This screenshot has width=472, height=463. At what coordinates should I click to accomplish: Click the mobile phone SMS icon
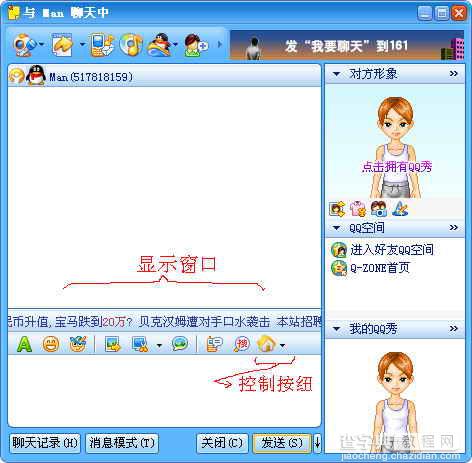(102, 44)
